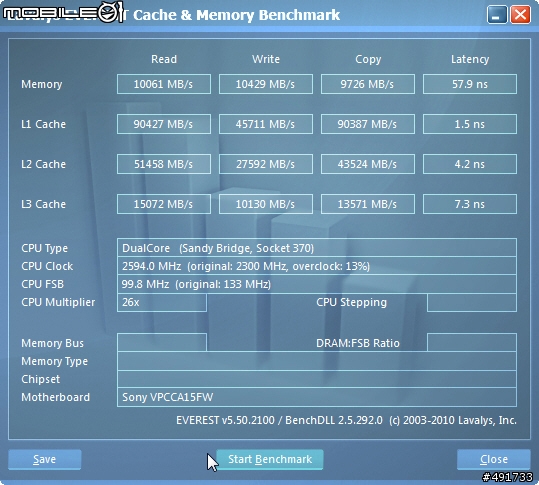This screenshot has height=485, width=539.
Task: Click the CPU Multiplier label
Action: [x=58, y=302]
